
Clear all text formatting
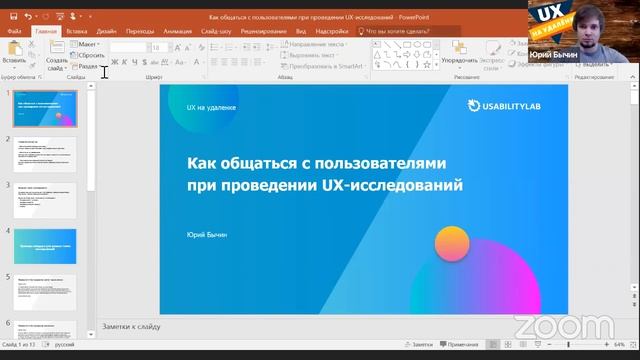point(201,48)
